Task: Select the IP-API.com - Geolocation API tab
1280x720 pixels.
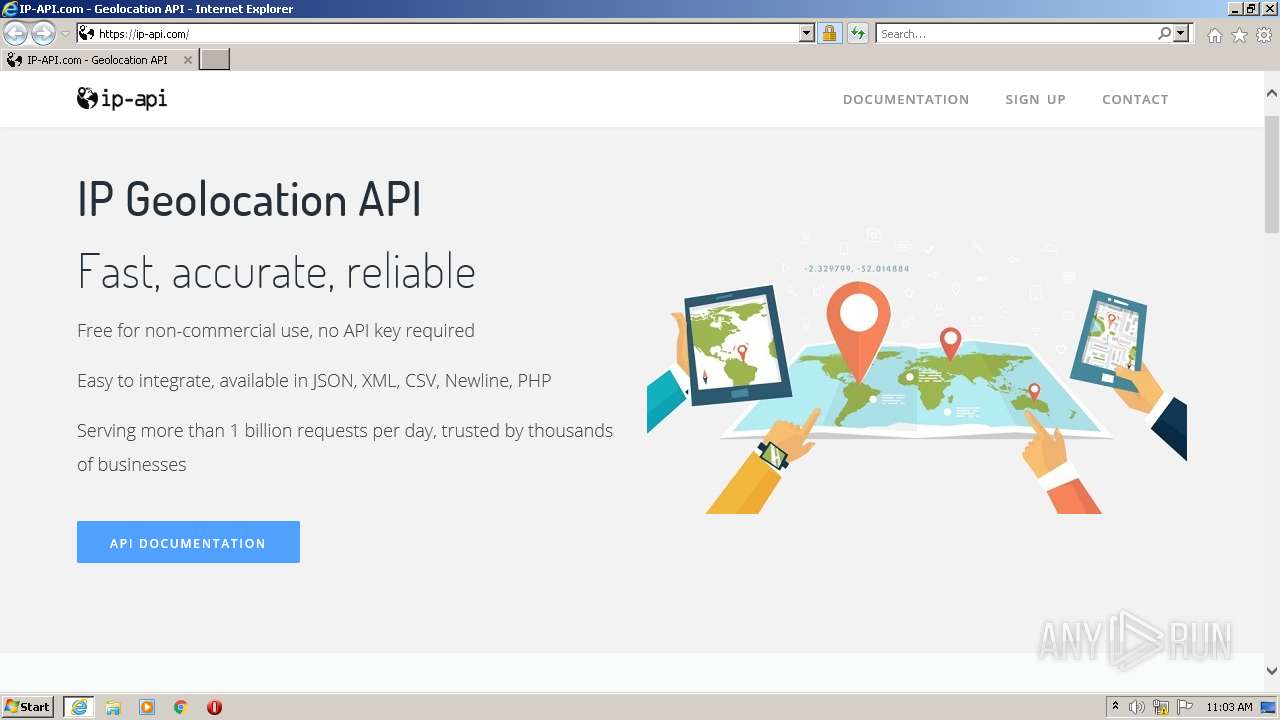Action: (x=98, y=60)
